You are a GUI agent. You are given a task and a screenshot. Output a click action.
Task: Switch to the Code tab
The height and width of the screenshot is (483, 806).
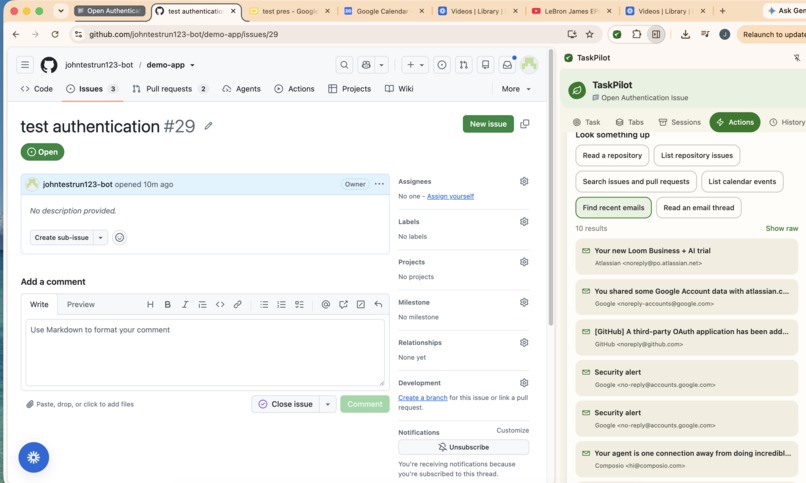36,89
